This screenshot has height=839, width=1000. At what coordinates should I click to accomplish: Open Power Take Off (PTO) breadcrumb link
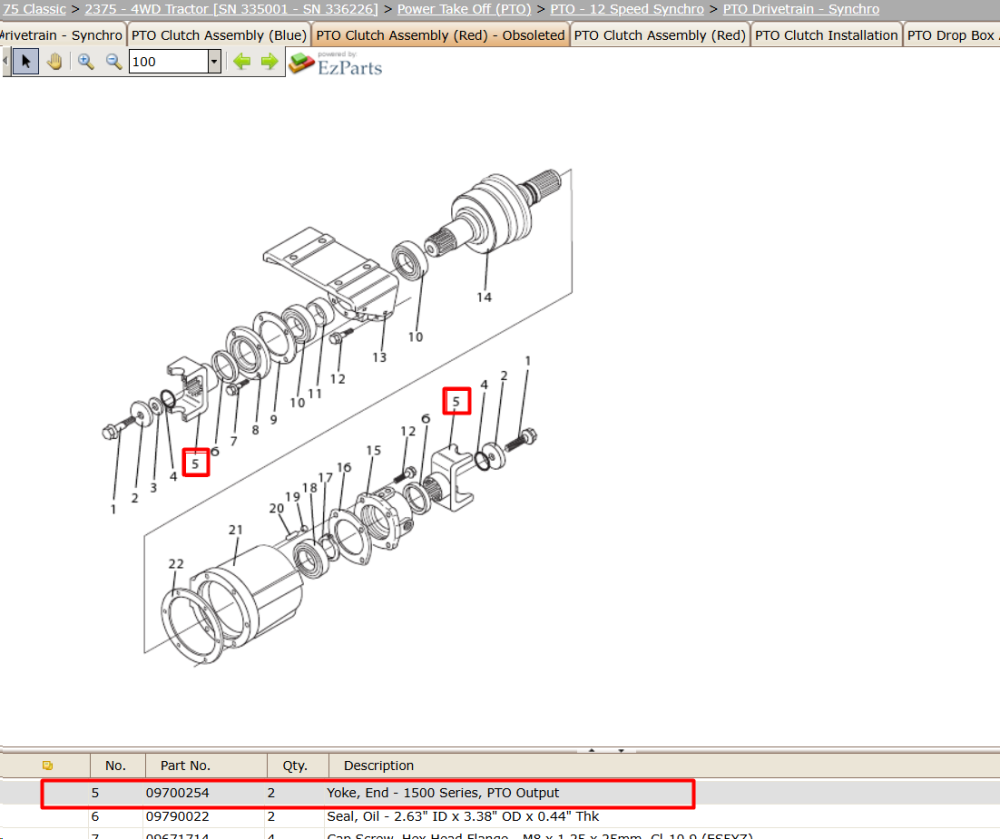(464, 9)
